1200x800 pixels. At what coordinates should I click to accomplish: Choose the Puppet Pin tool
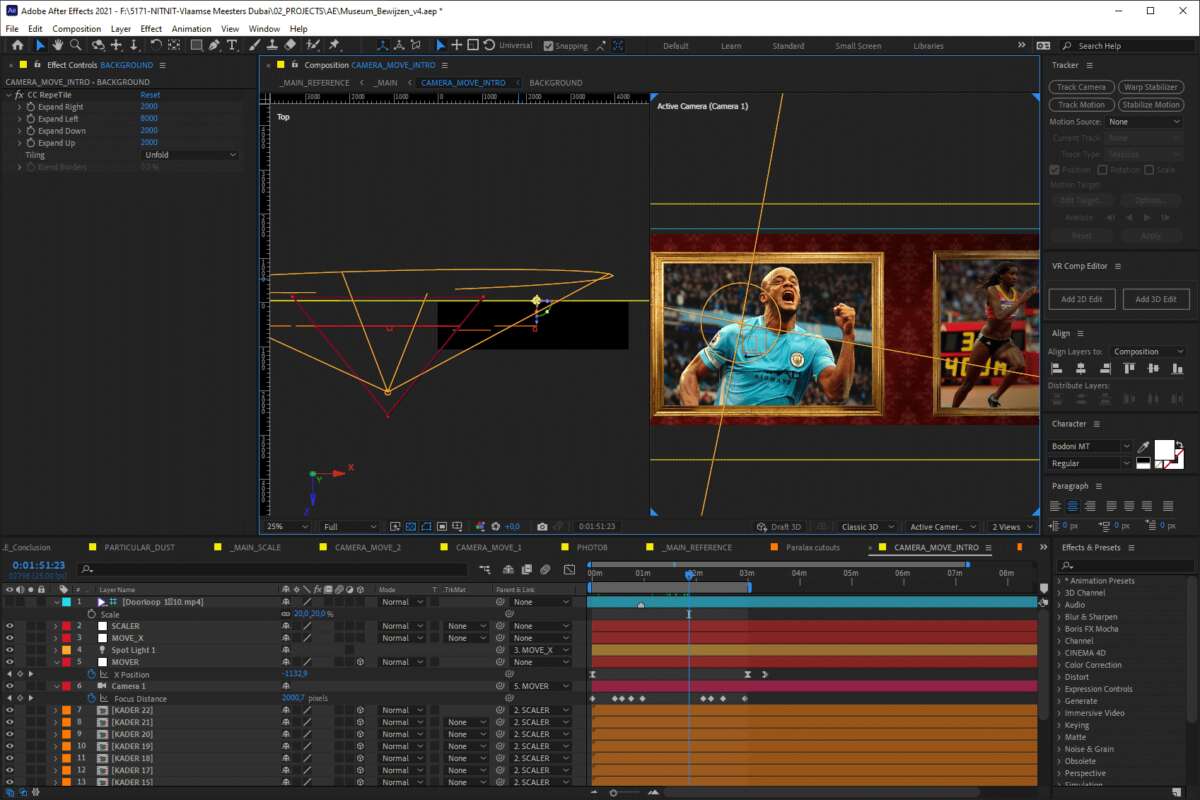point(334,45)
